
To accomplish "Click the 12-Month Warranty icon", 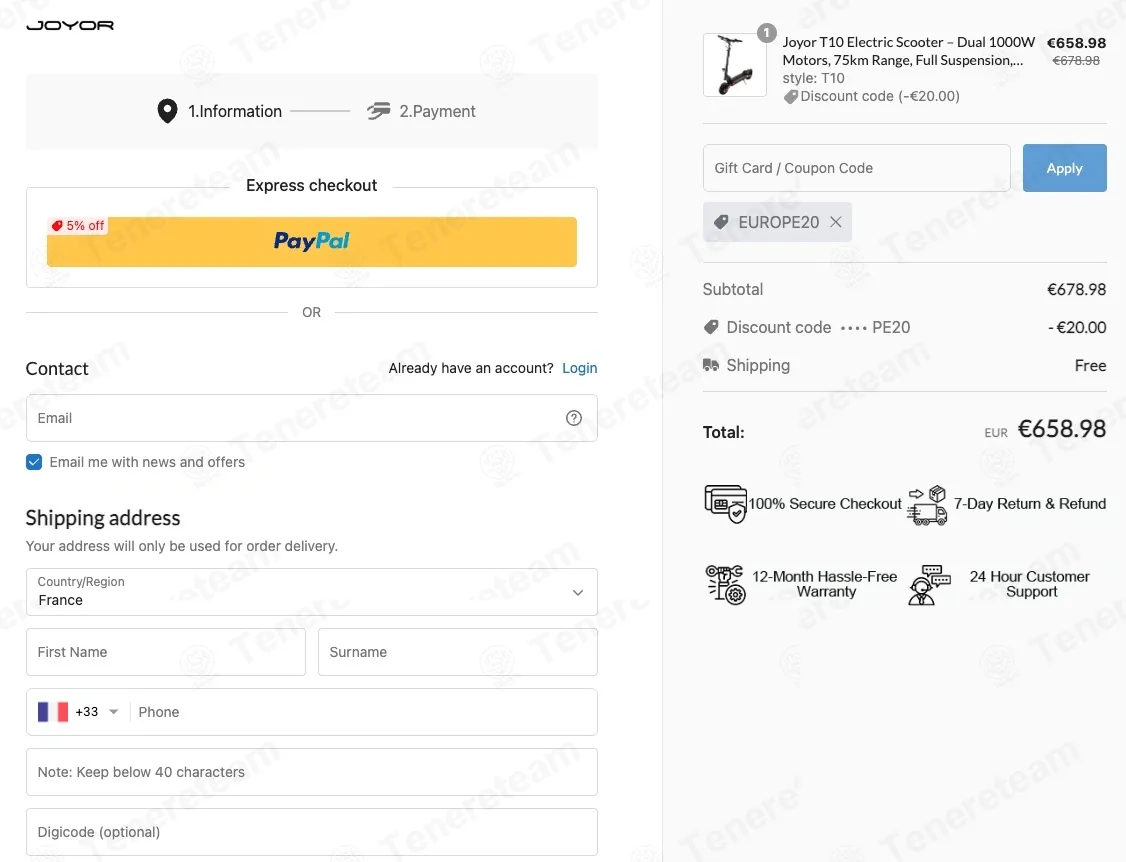I will tap(725, 585).
